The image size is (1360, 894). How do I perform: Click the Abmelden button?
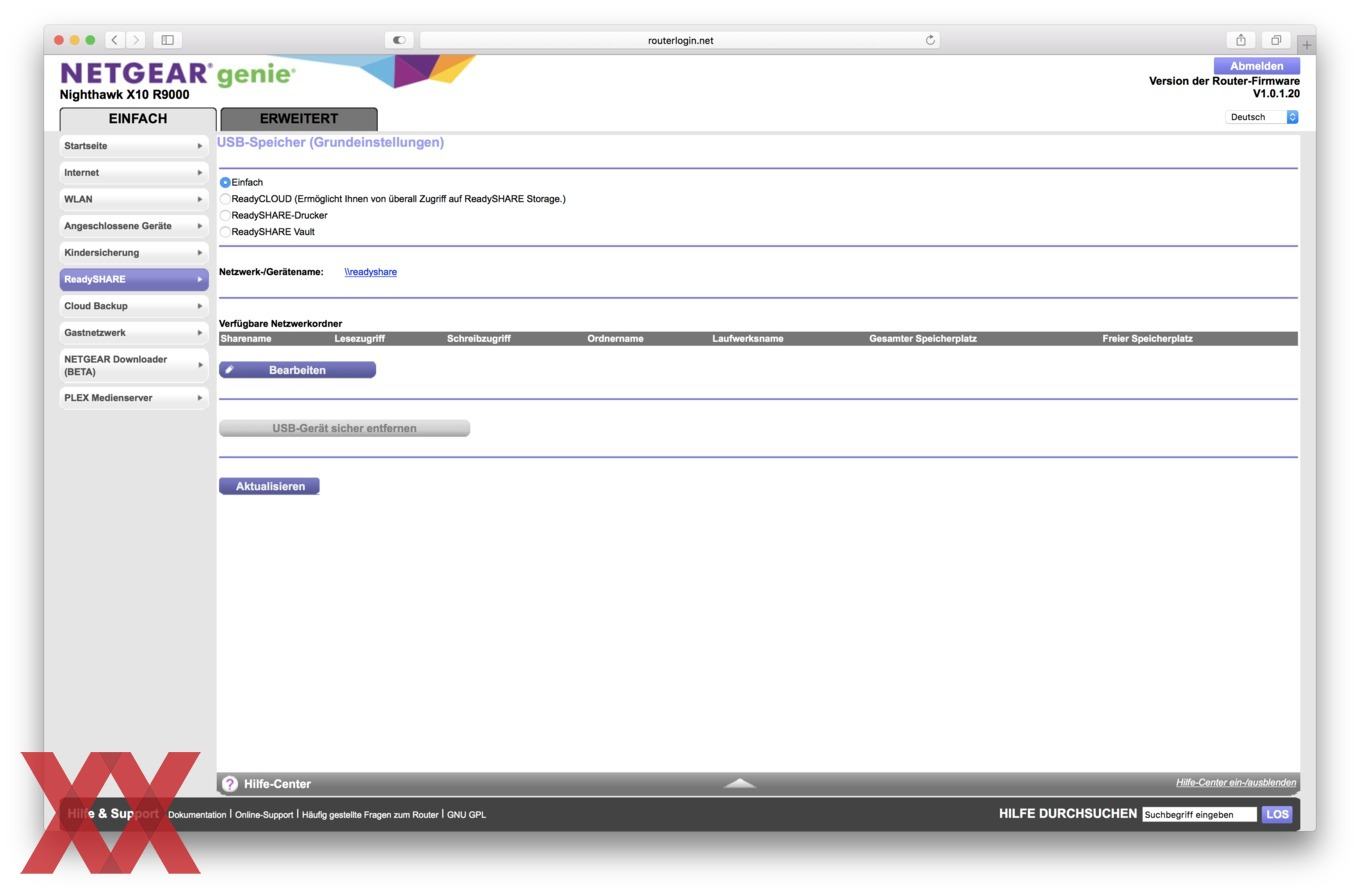coord(1256,66)
